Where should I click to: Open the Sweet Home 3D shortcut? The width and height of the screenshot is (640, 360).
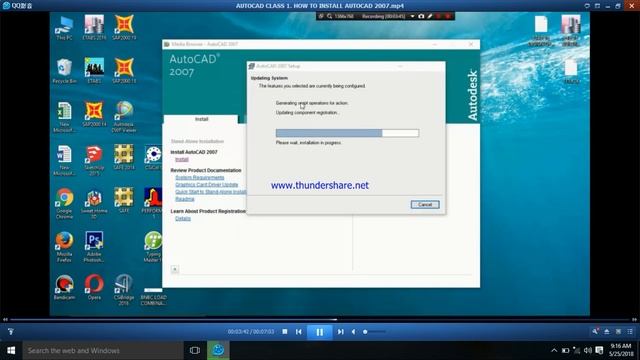(x=94, y=204)
